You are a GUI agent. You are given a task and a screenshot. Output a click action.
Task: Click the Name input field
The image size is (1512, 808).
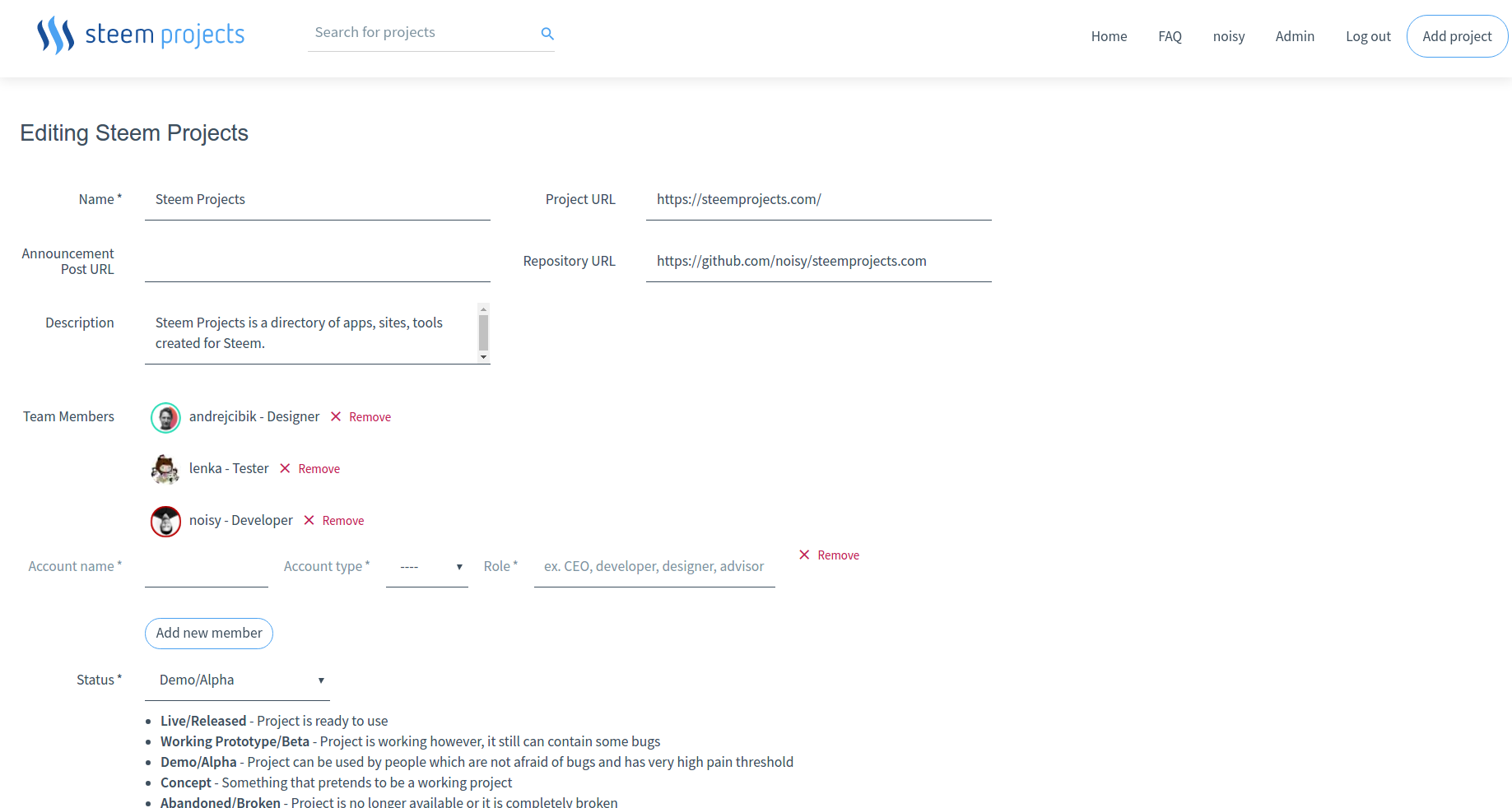[318, 200]
